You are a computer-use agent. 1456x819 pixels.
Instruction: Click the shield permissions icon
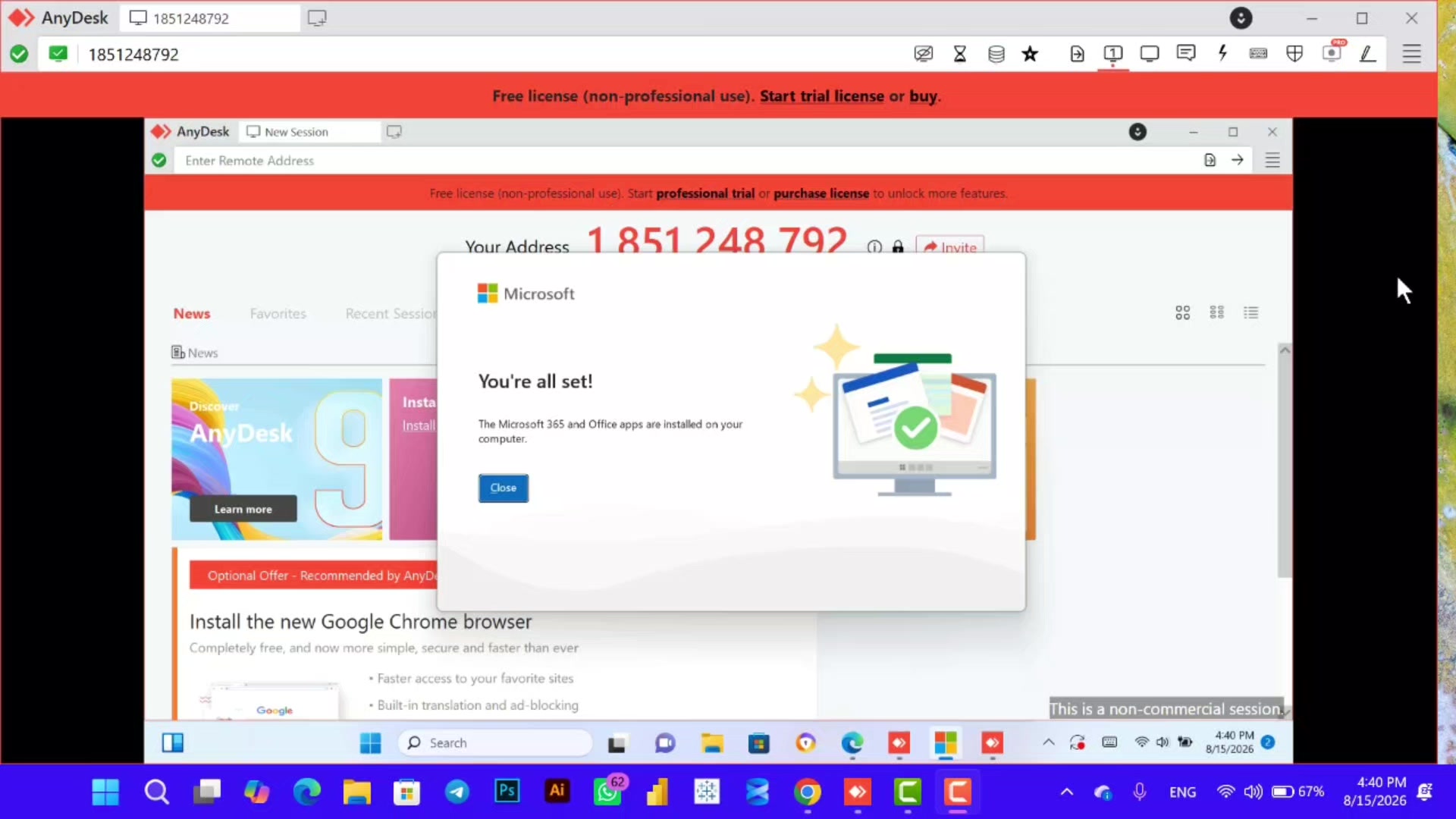(1294, 54)
